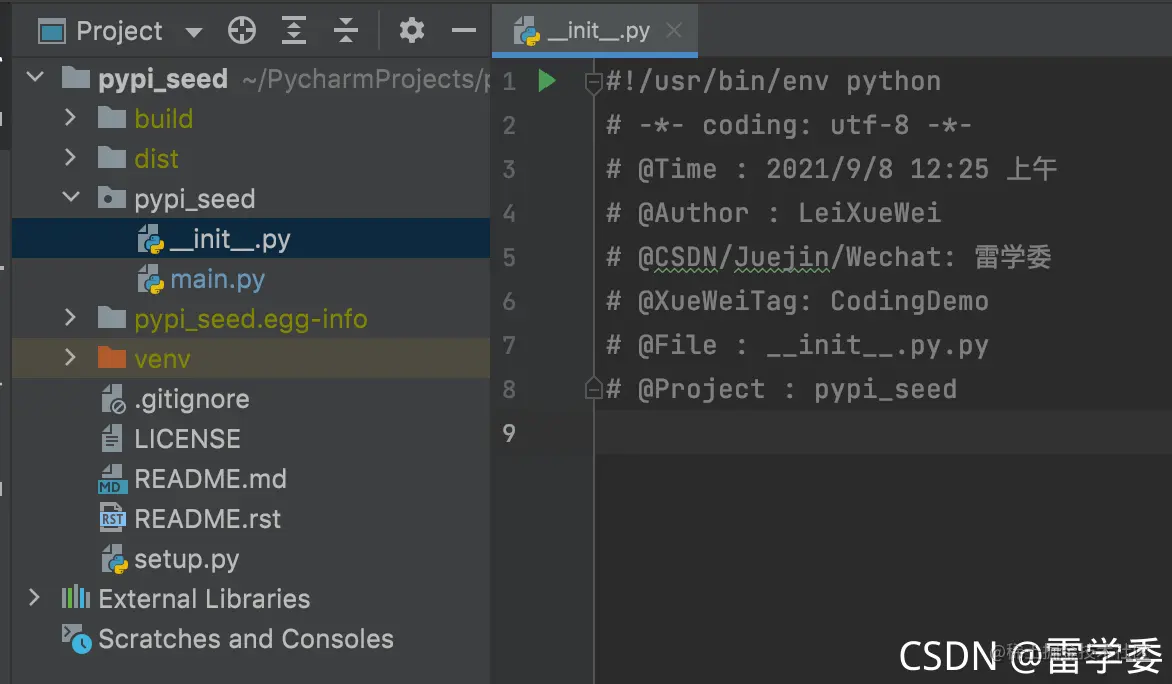Screen dimensions: 1172x684
Task: Collapse the pypi_seed package folder
Action: [x=71, y=197]
